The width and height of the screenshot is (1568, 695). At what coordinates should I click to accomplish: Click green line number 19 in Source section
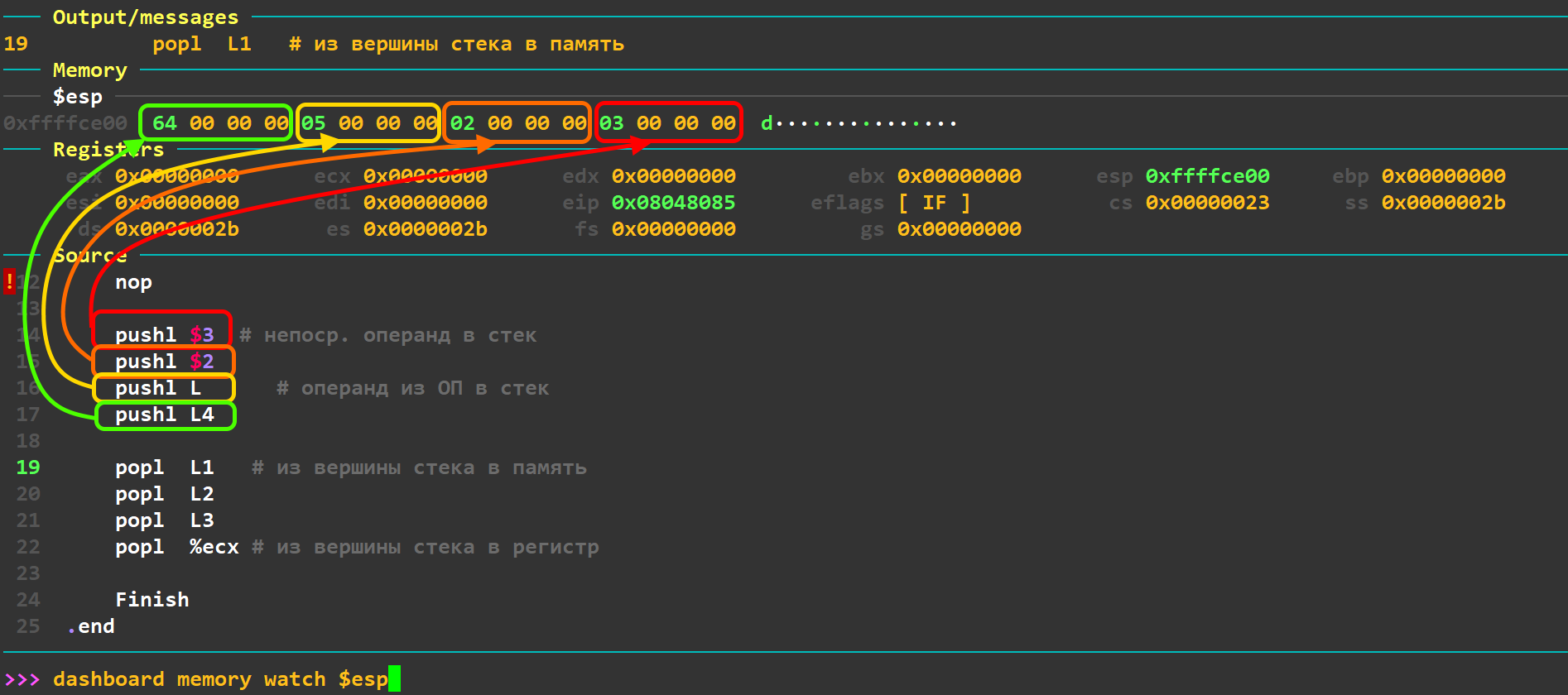point(27,467)
